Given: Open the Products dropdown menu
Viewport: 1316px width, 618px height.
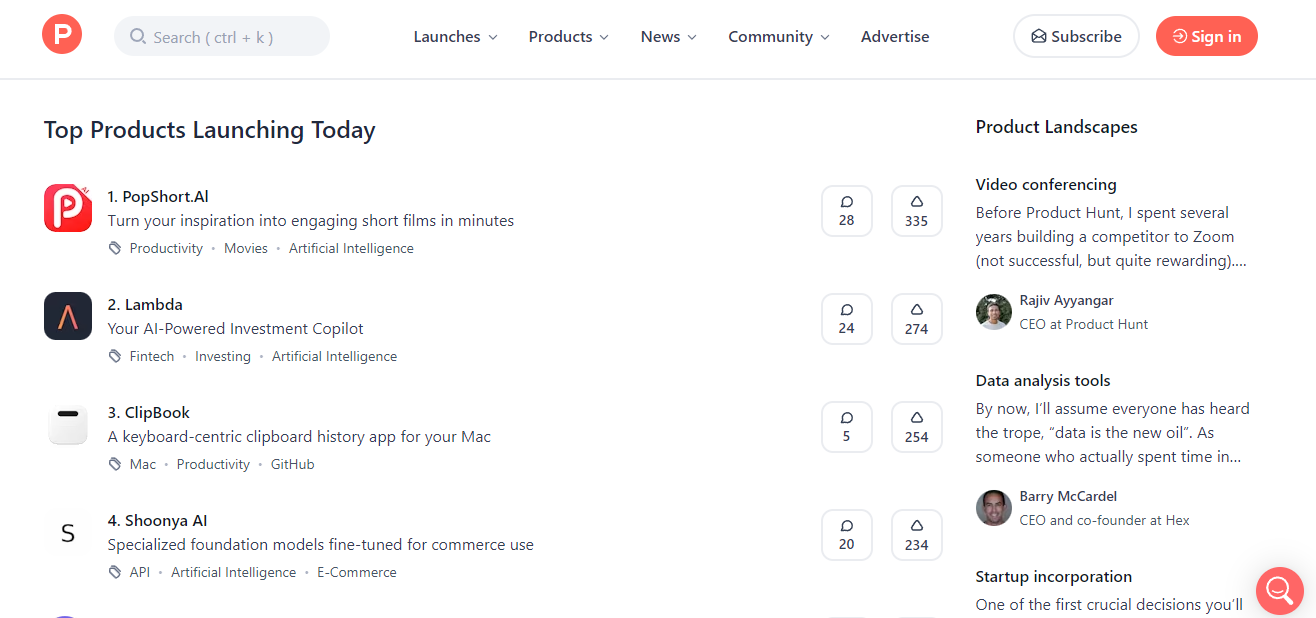Looking at the screenshot, I should point(568,37).
